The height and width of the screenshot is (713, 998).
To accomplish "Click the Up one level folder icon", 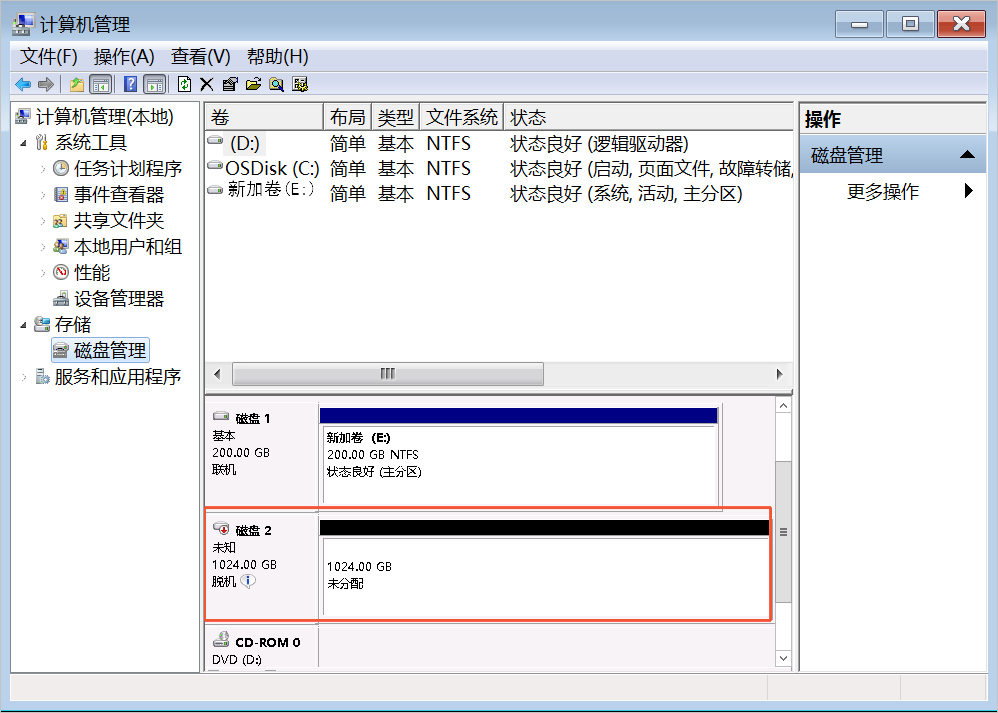I will point(76,84).
